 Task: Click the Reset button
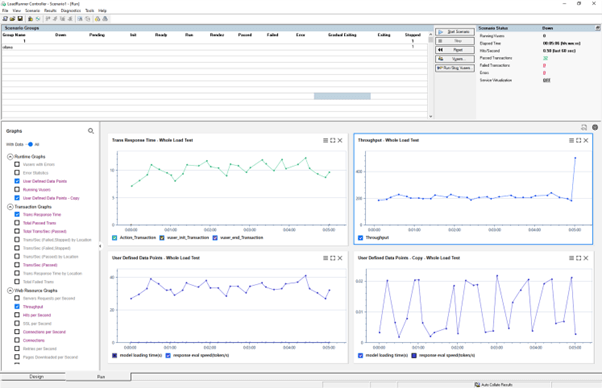coord(455,50)
